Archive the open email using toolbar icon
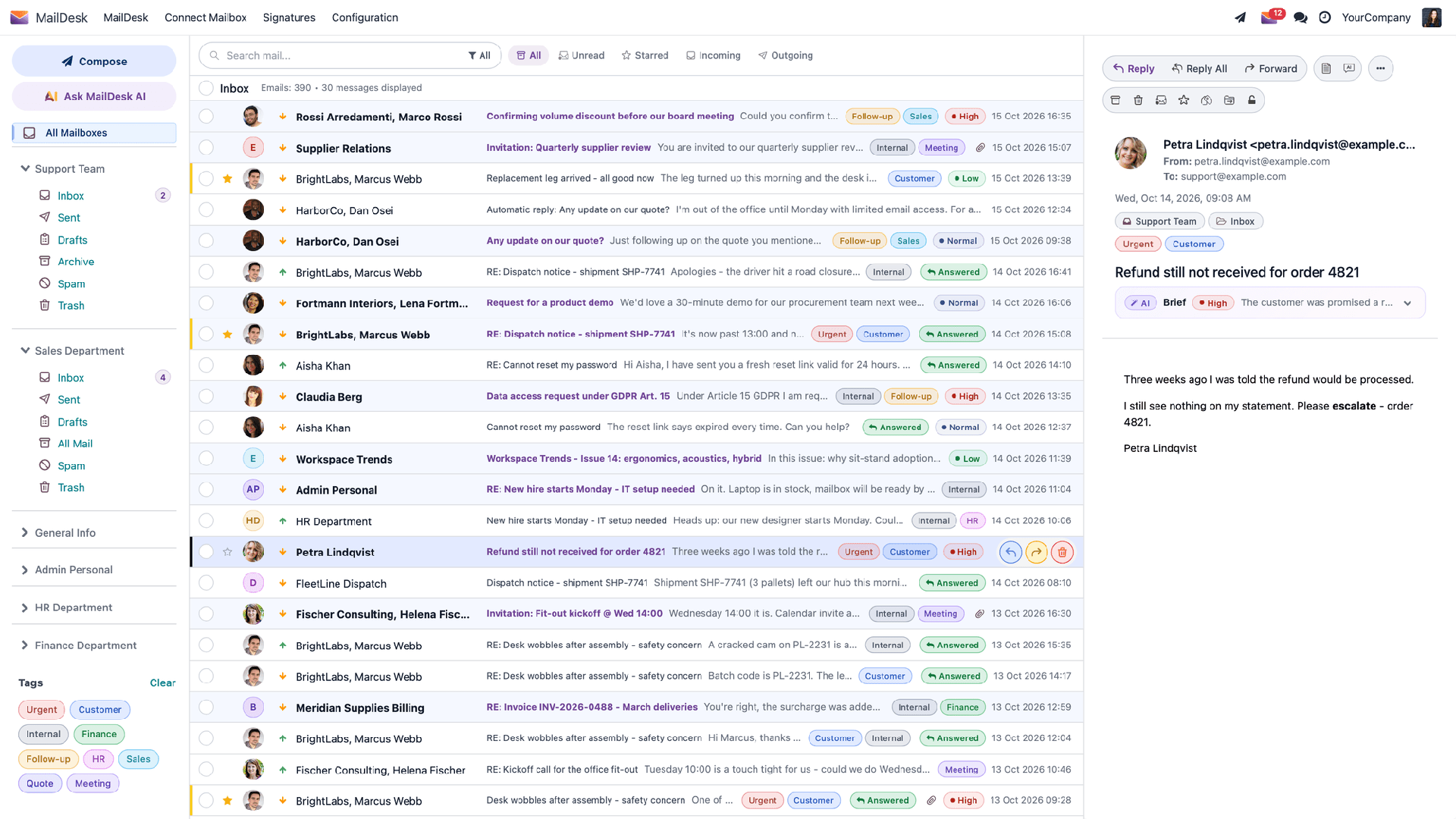Image resolution: width=1456 pixels, height=819 pixels. (x=1116, y=100)
